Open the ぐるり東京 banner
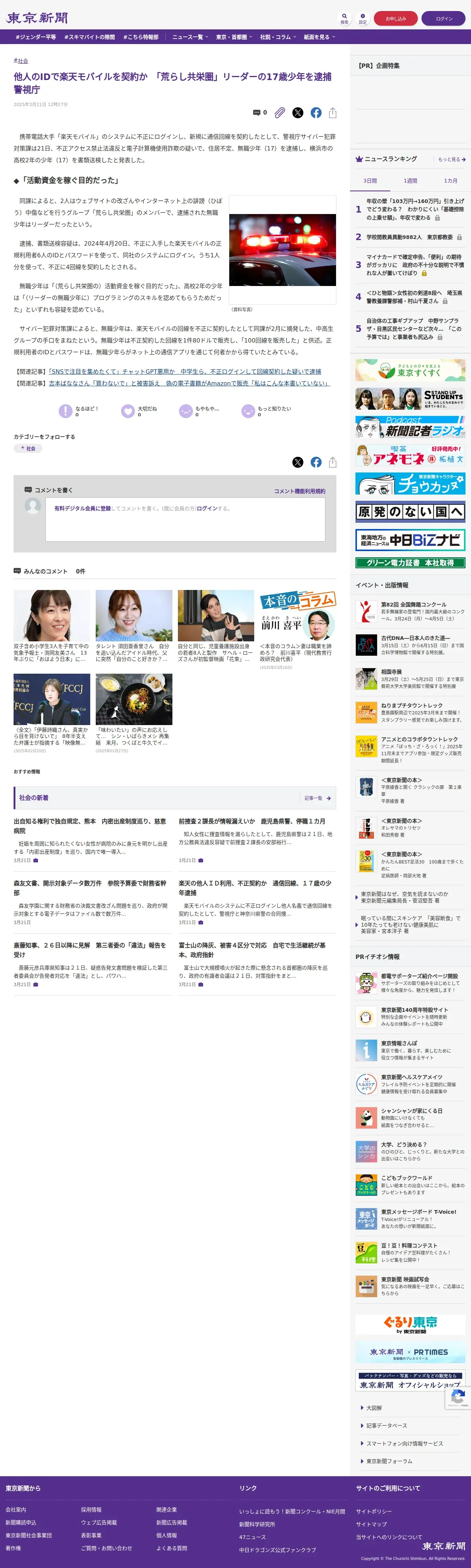The width and height of the screenshot is (471, 1568). click(410, 1325)
